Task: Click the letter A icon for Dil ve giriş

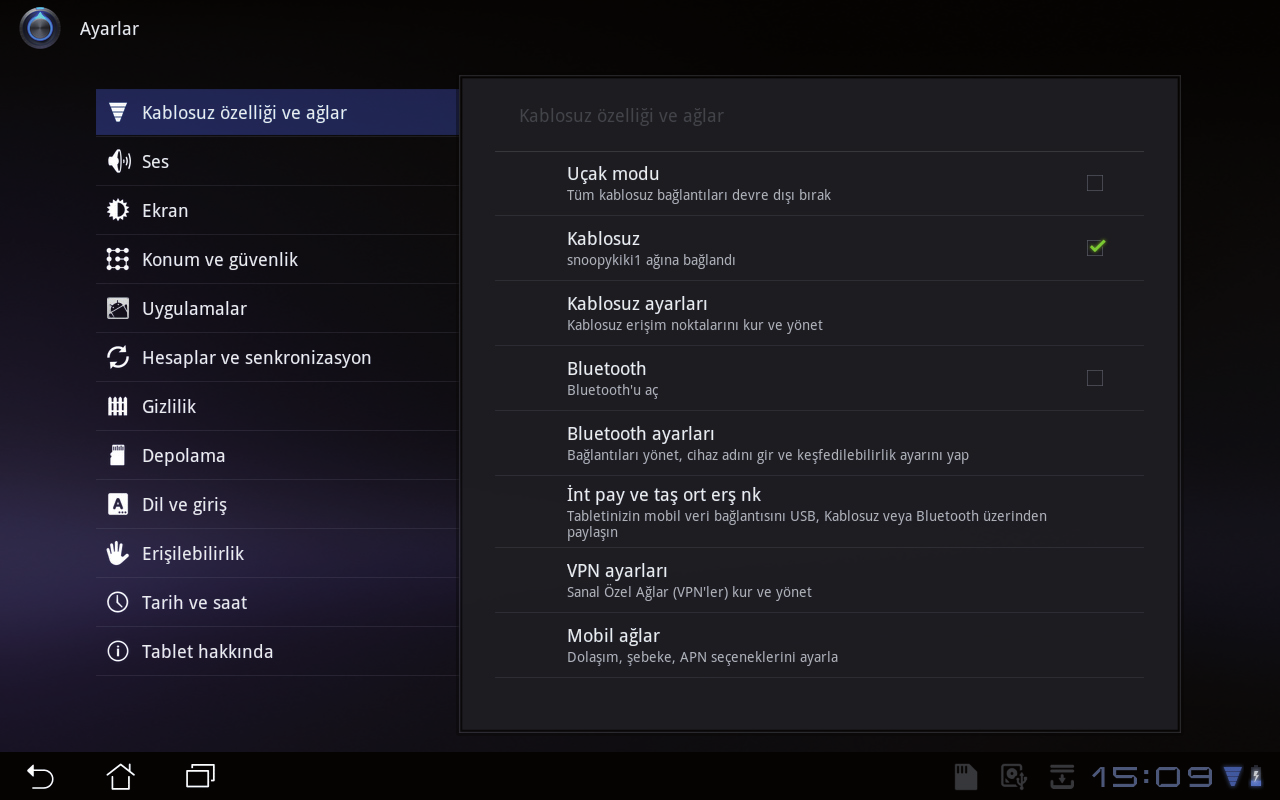Action: pos(118,504)
